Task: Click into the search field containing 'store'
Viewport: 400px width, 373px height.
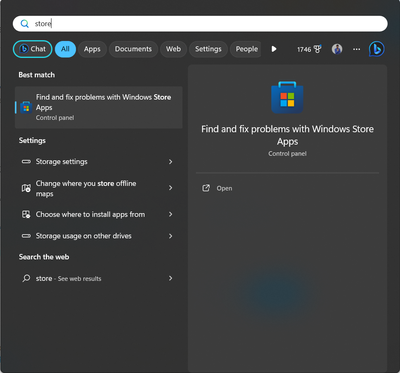Action: click(x=200, y=24)
